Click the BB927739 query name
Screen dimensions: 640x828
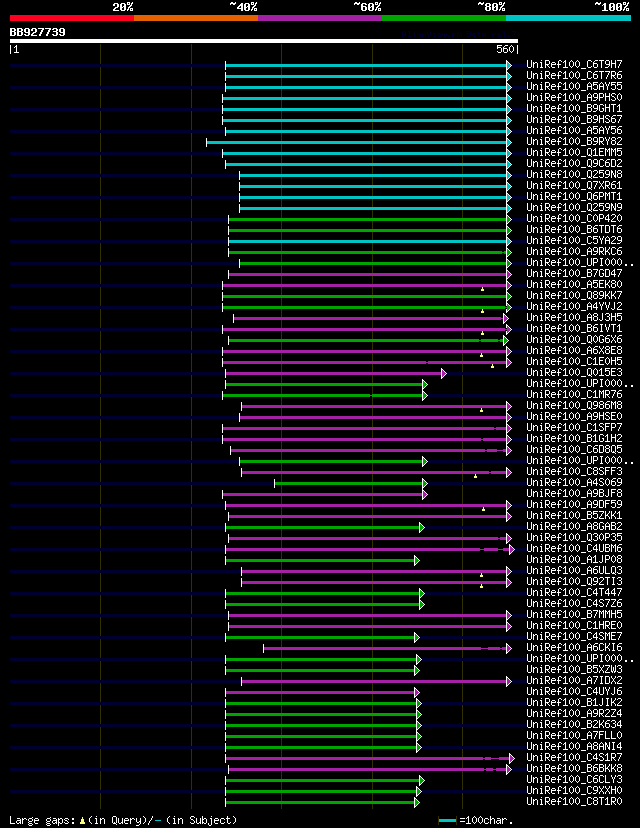pos(37,32)
